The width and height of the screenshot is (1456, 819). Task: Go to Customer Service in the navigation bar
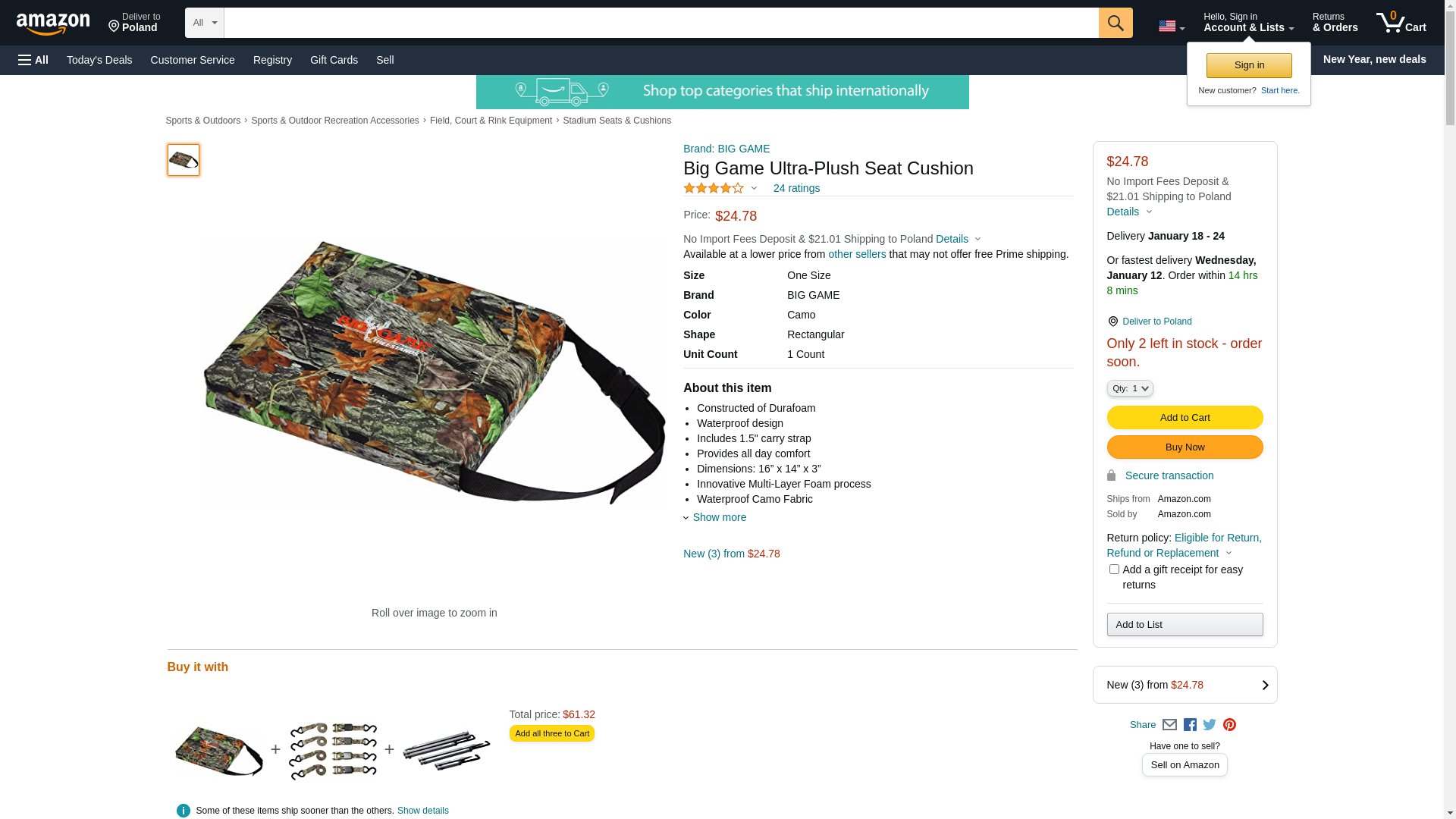pyautogui.click(x=193, y=60)
